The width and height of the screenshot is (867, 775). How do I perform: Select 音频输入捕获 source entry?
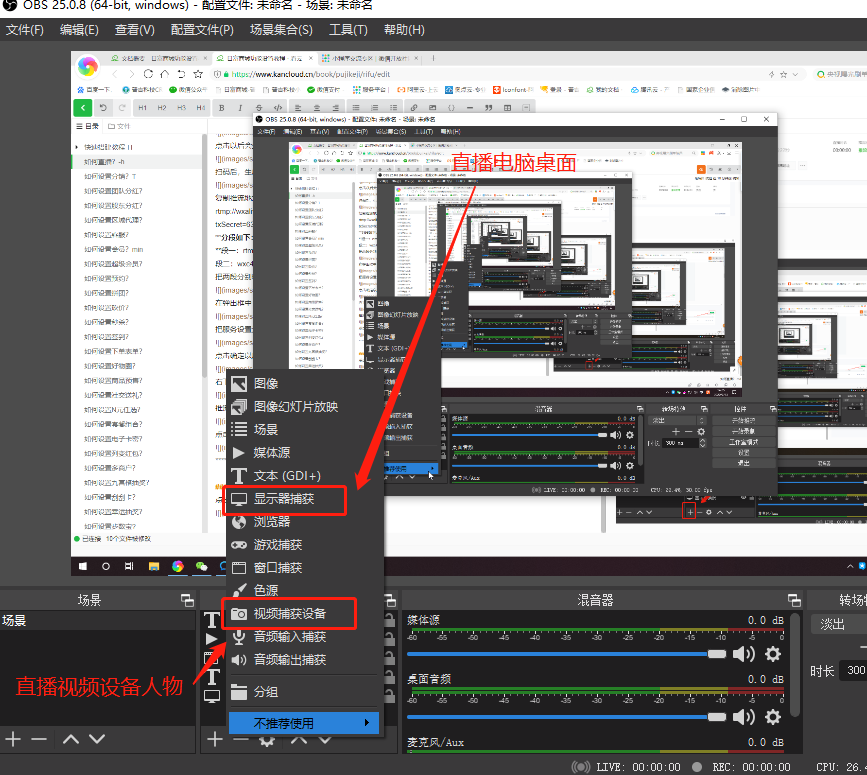(305, 637)
